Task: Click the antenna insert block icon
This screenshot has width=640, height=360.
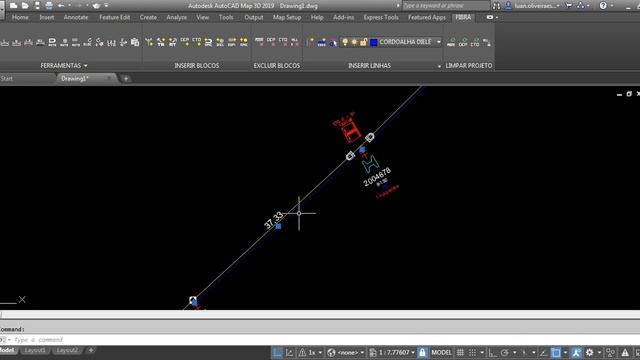Action: click(x=149, y=42)
